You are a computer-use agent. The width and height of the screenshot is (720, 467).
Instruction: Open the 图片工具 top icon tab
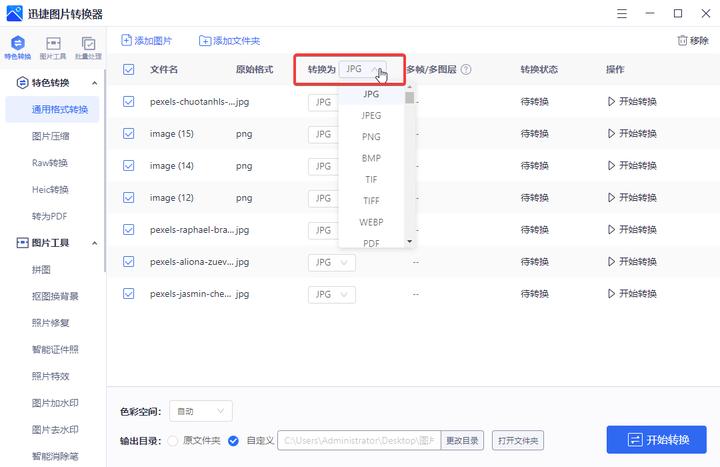tap(53, 48)
